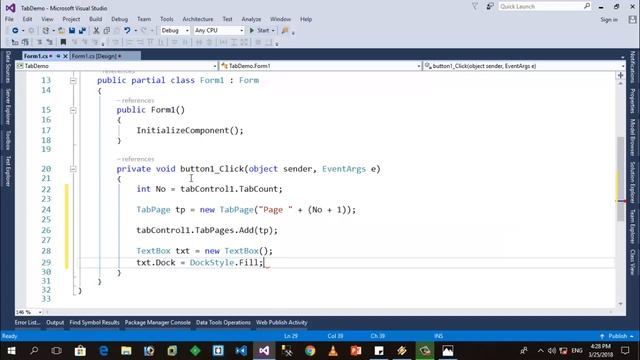This screenshot has width=640, height=360.
Task: Open the Start button dropdown arrow
Action: coord(273,31)
